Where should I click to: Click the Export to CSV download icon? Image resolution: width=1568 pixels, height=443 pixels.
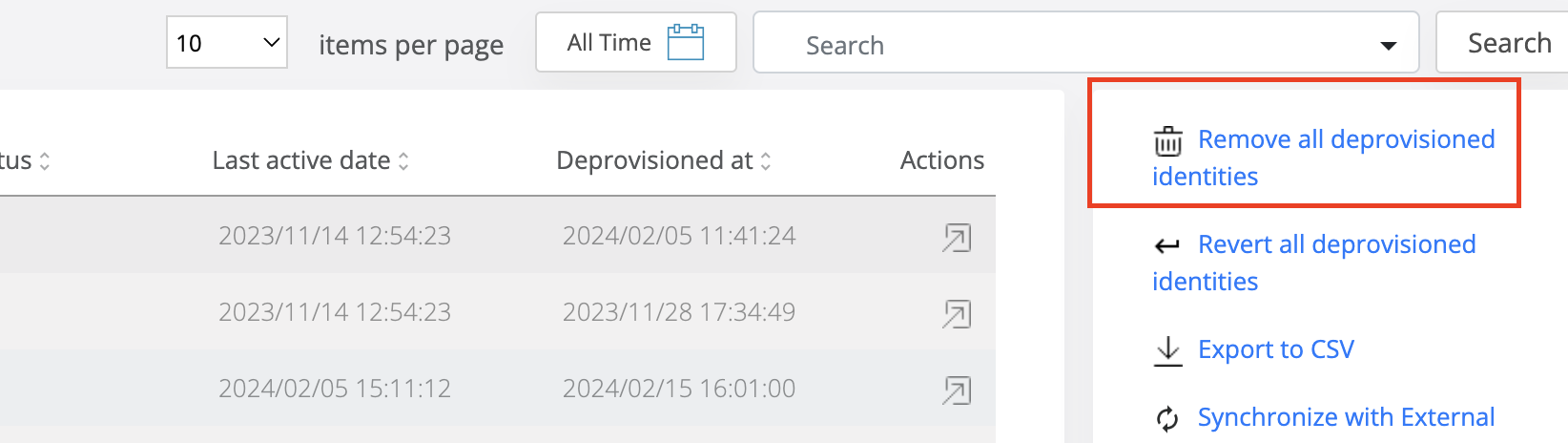[1167, 350]
